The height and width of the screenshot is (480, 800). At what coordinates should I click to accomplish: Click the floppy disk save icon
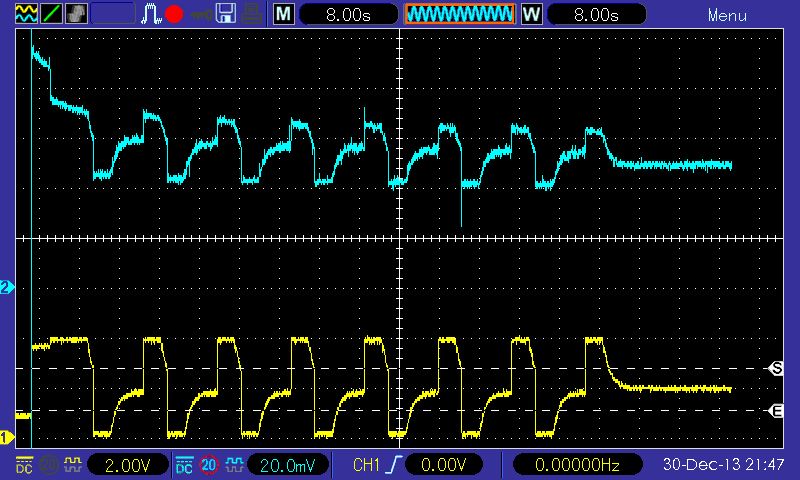coord(226,14)
